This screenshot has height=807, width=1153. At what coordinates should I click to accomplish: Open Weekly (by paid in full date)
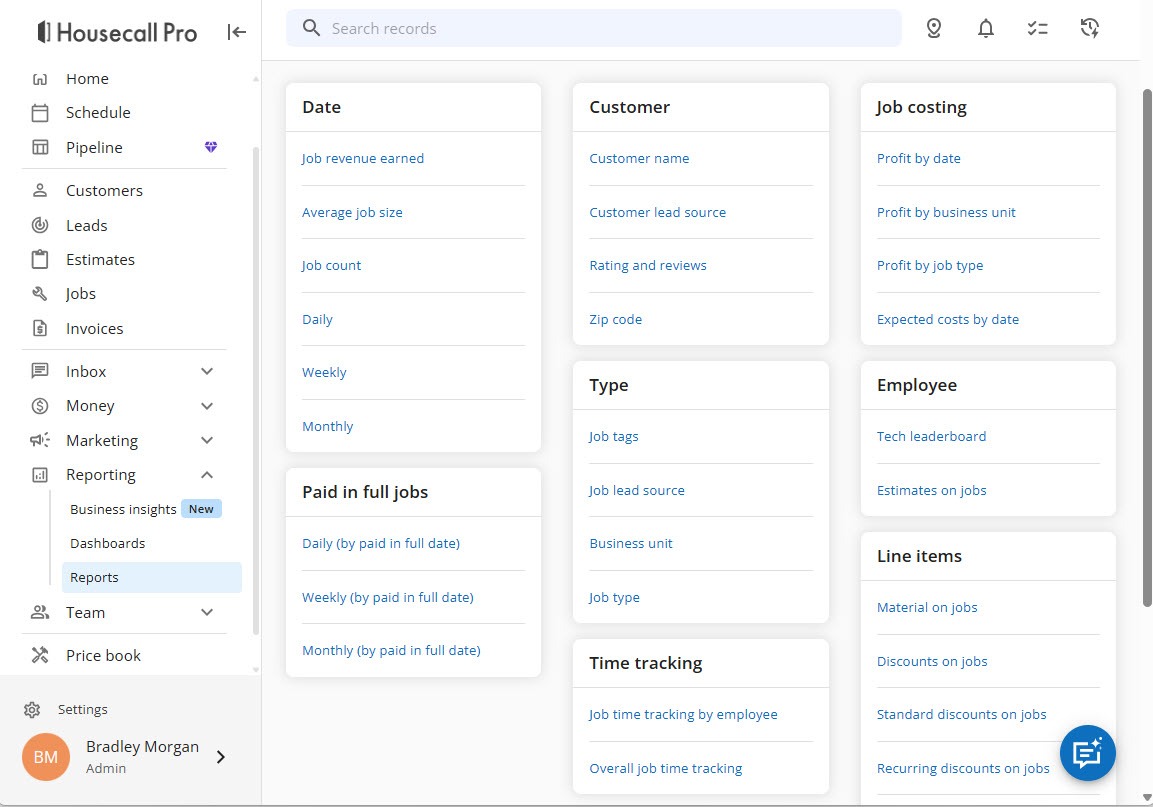(x=388, y=597)
